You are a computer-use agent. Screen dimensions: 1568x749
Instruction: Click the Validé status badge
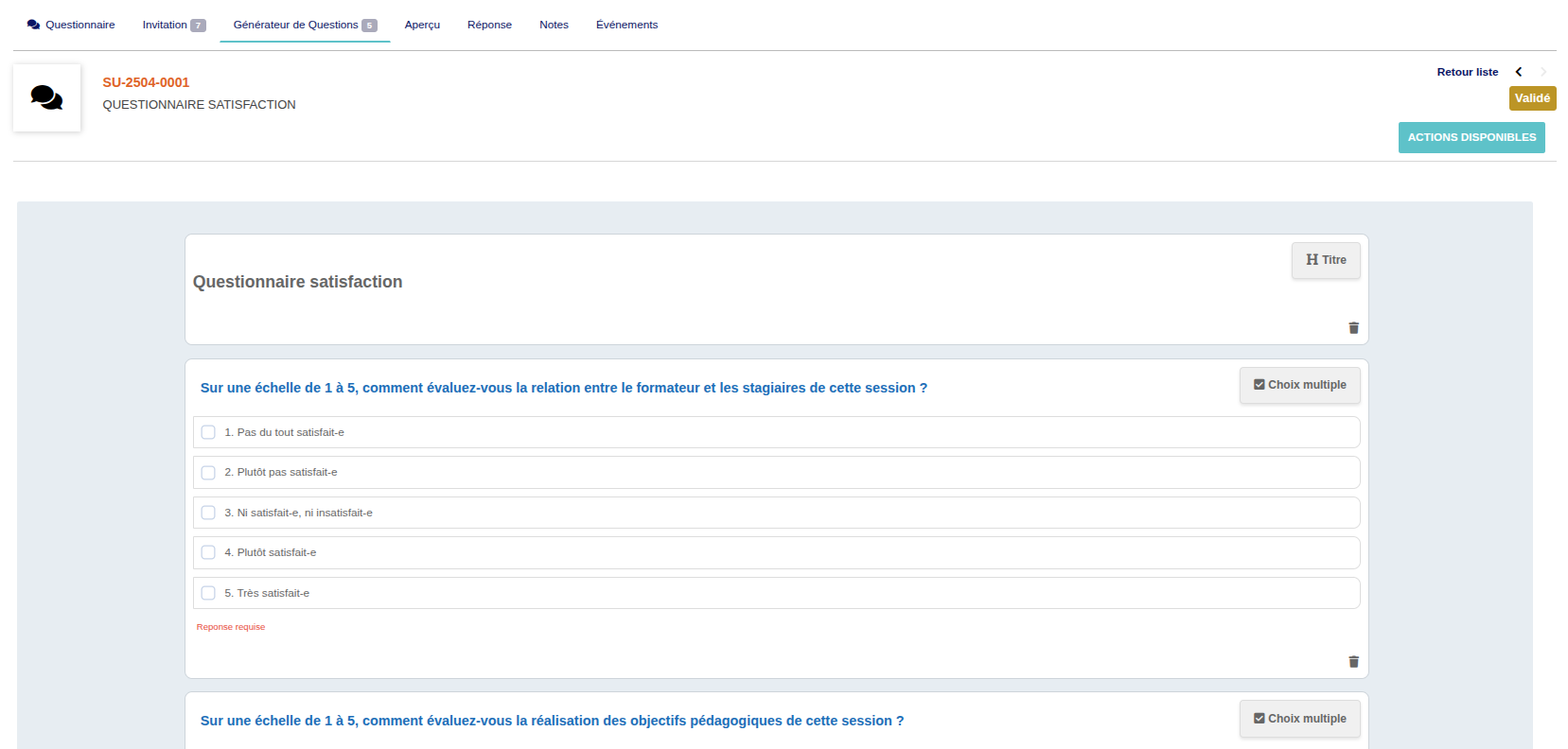click(x=1531, y=98)
